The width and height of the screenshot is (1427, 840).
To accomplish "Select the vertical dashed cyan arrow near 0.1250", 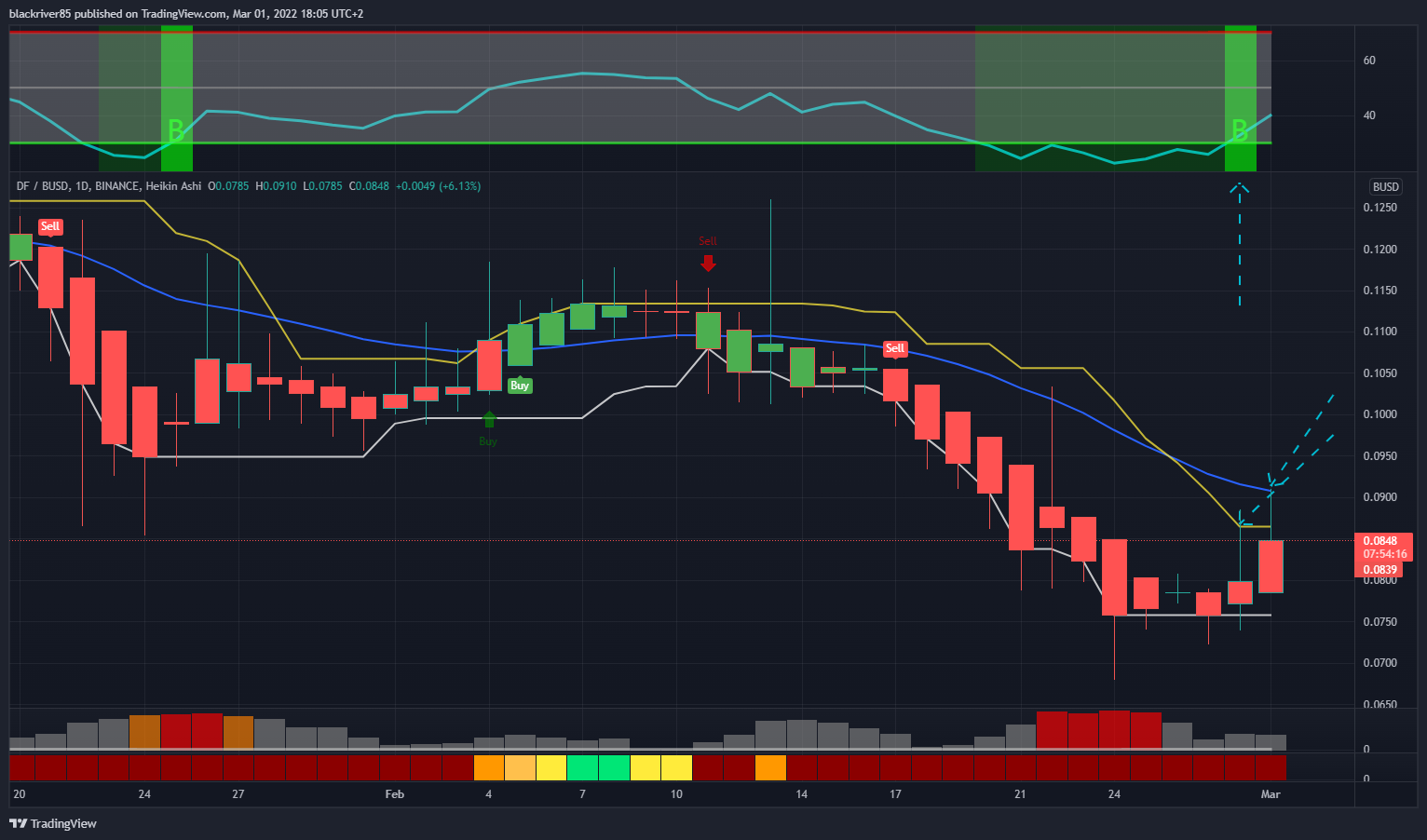I will point(1239,244).
